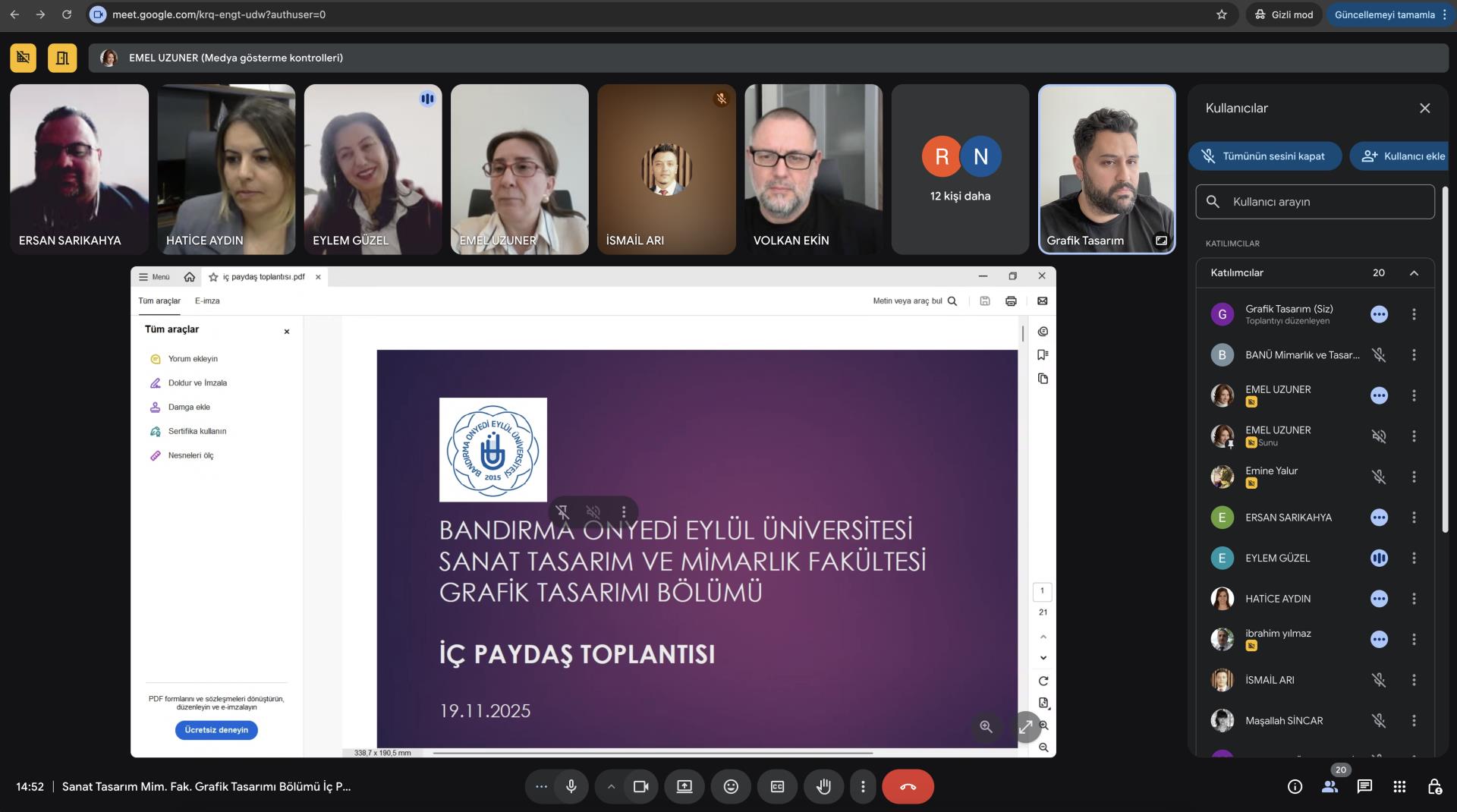This screenshot has width=1457, height=812.
Task: Open more options for ERSAN SARIKAHYA
Action: pyautogui.click(x=1414, y=518)
